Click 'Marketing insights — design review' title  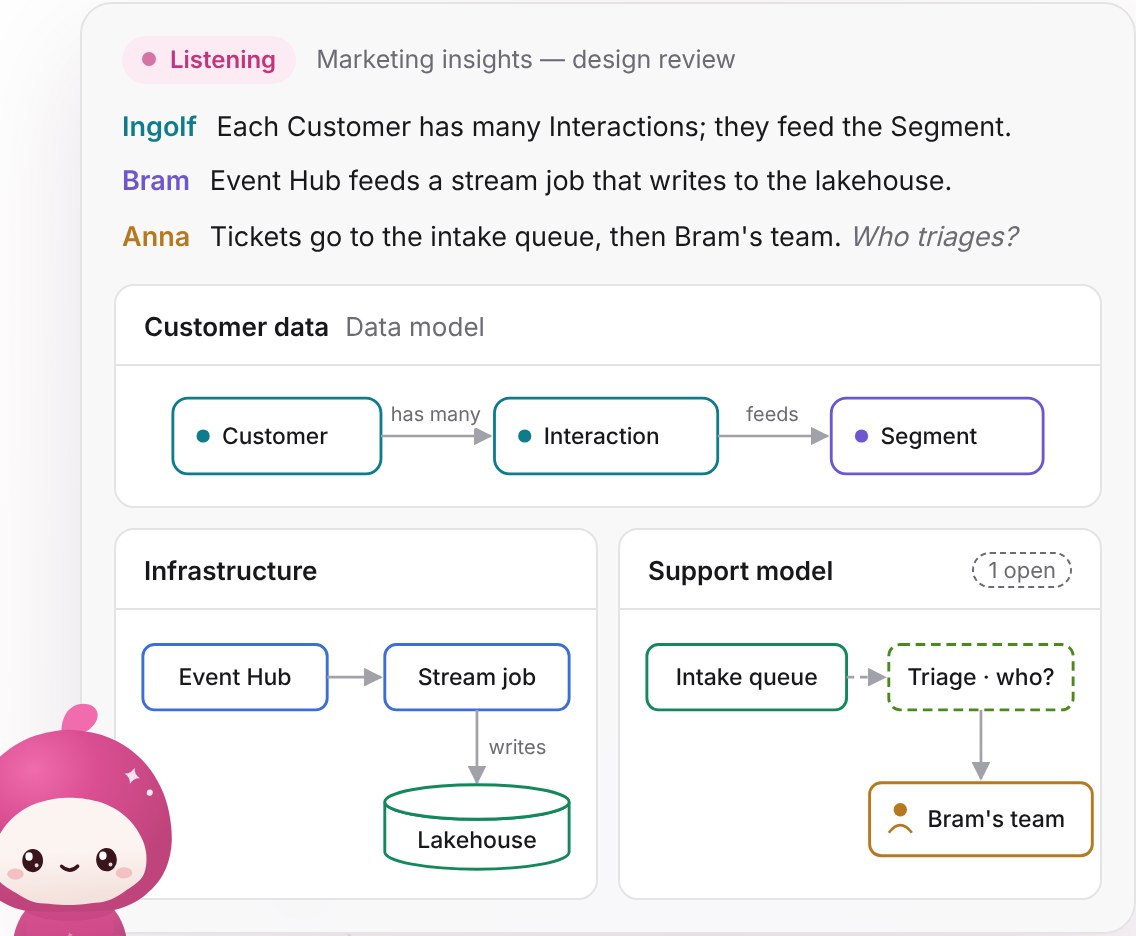526,59
